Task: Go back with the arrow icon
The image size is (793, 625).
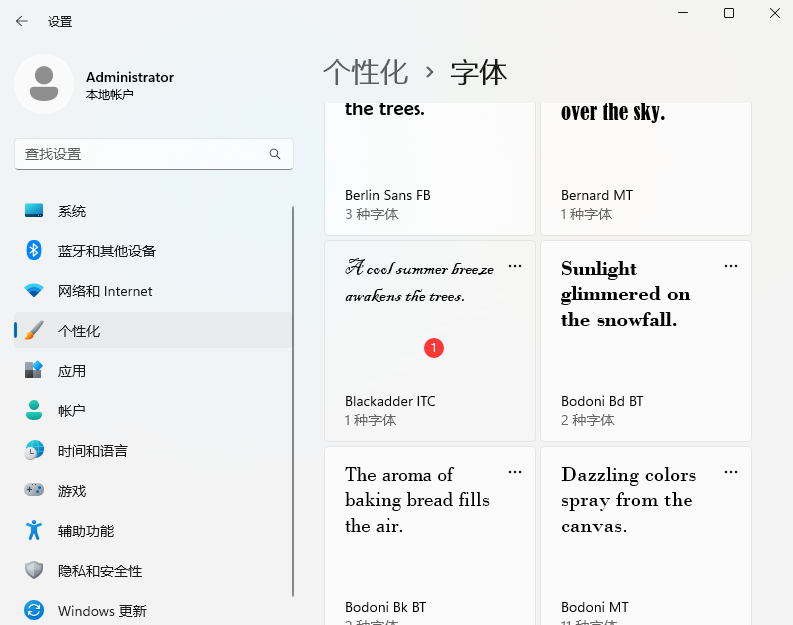Action: pos(22,21)
